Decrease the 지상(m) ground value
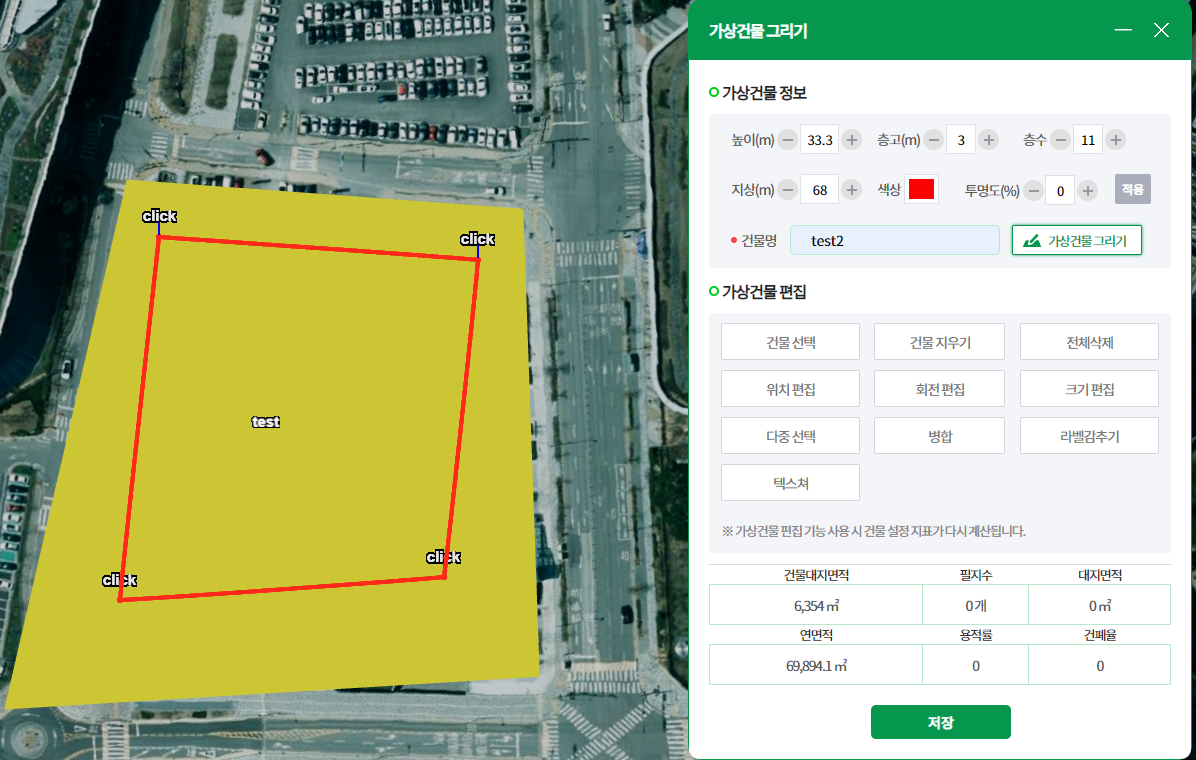Screen dimensions: 1196x760 coord(788,190)
